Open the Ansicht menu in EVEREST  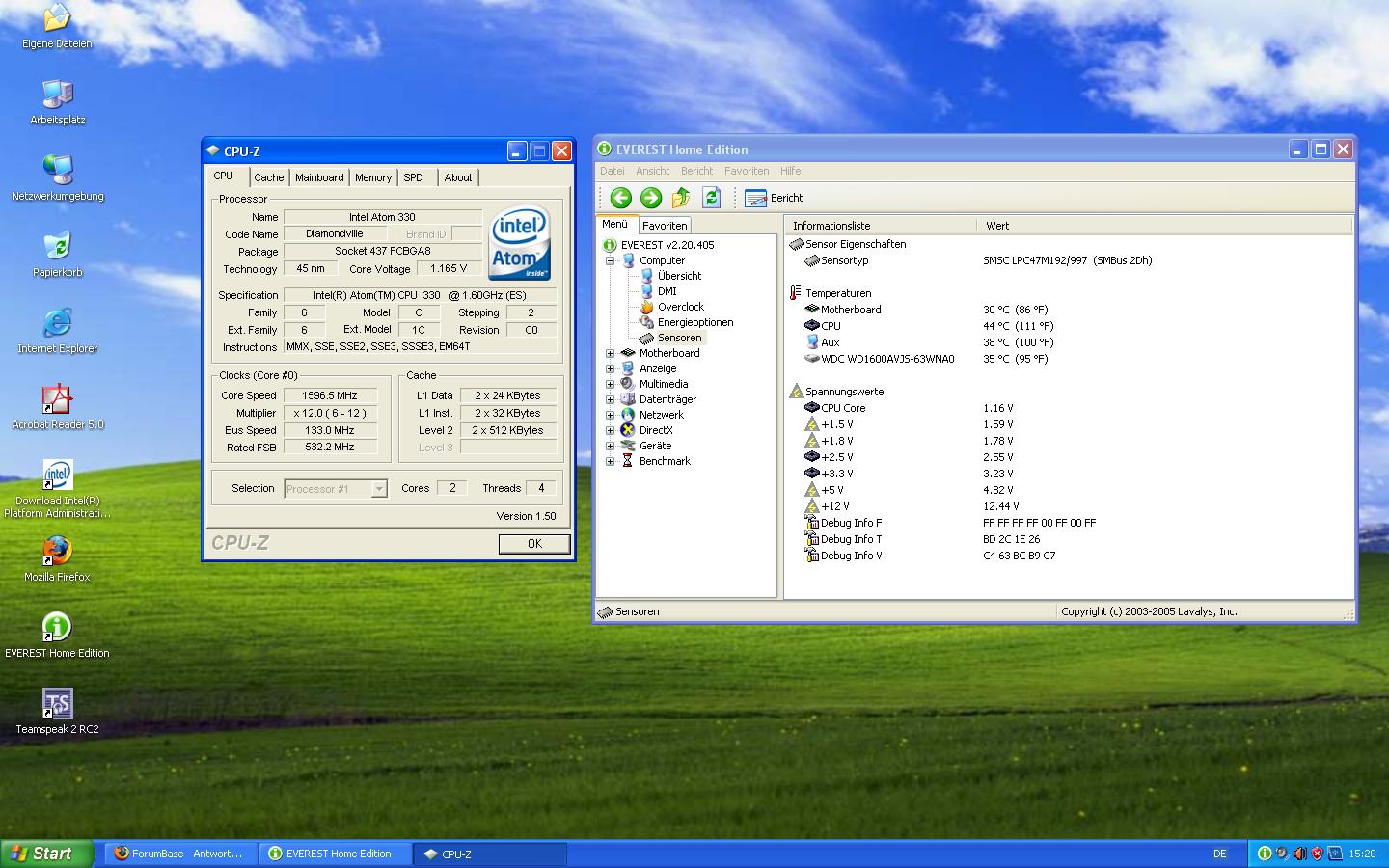(653, 171)
